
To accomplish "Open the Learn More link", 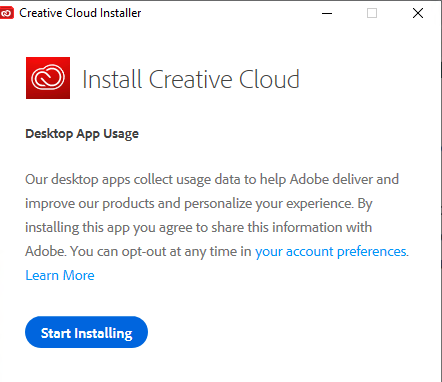I will pyautogui.click(x=60, y=276).
